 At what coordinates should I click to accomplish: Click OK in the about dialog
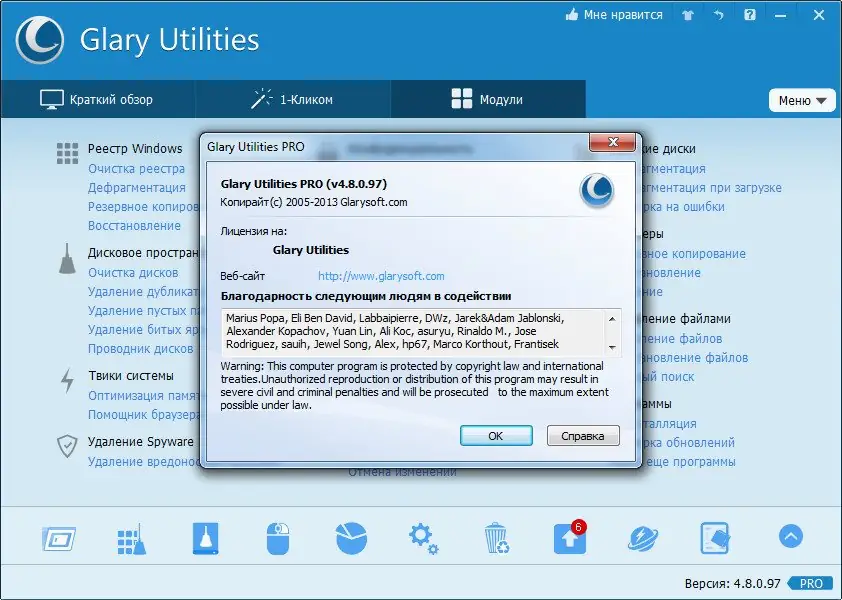point(496,436)
